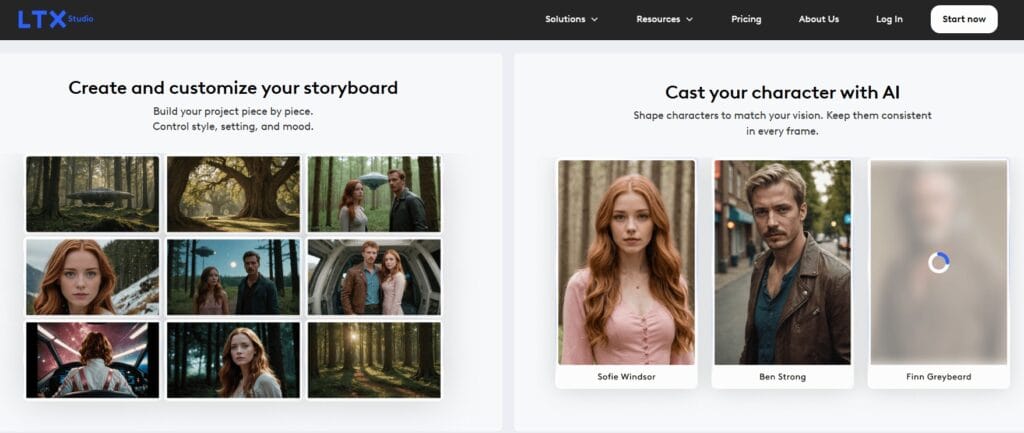This screenshot has height=433, width=1024.
Task: Open the sunlit forest storyboard frame
Action: pos(374,360)
